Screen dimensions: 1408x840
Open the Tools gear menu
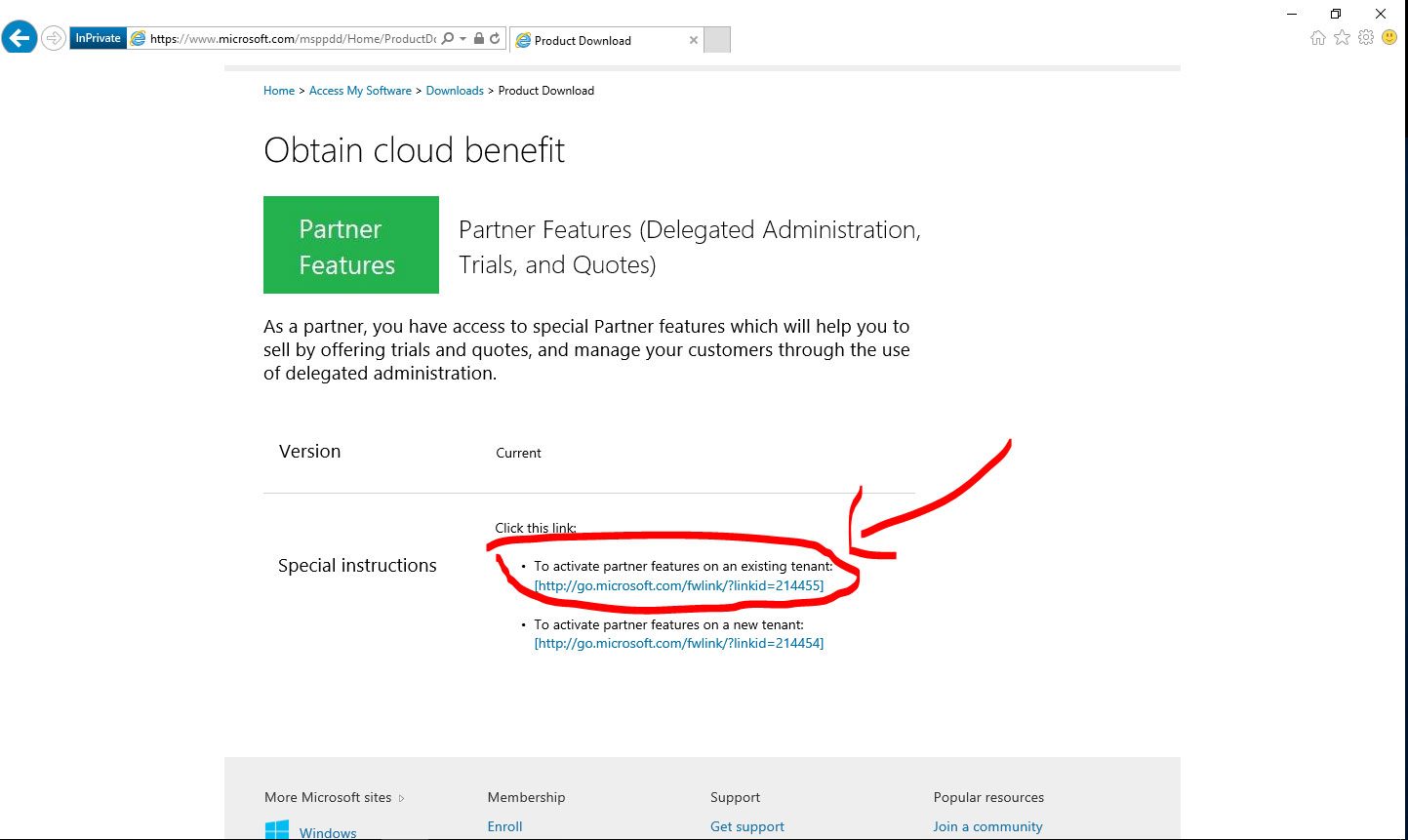[1366, 38]
